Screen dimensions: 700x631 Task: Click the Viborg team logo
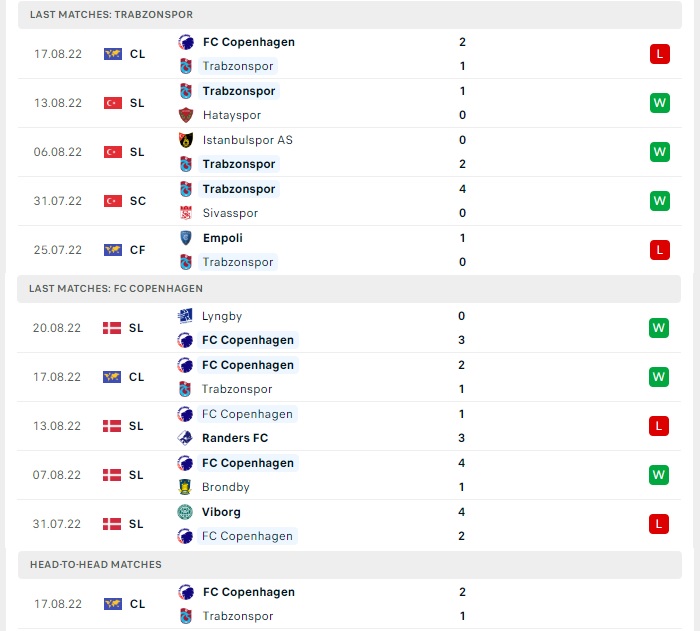185,512
